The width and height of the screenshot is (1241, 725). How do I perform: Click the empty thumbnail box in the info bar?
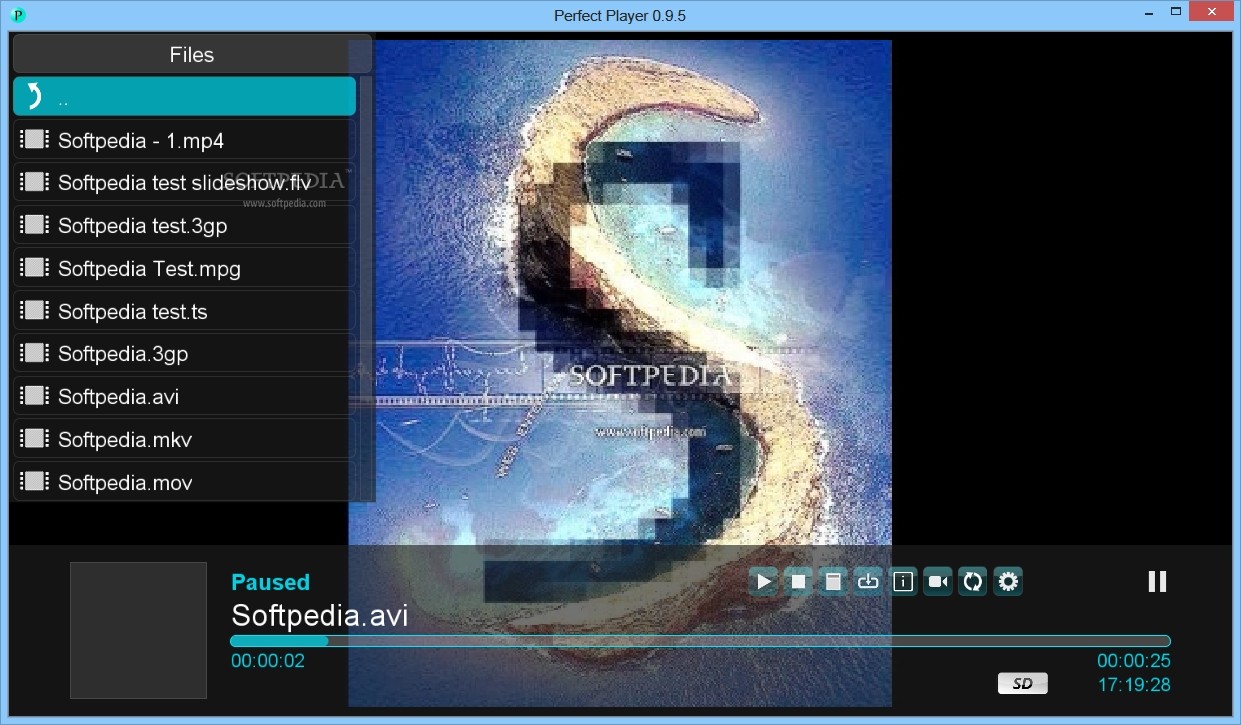[138, 630]
